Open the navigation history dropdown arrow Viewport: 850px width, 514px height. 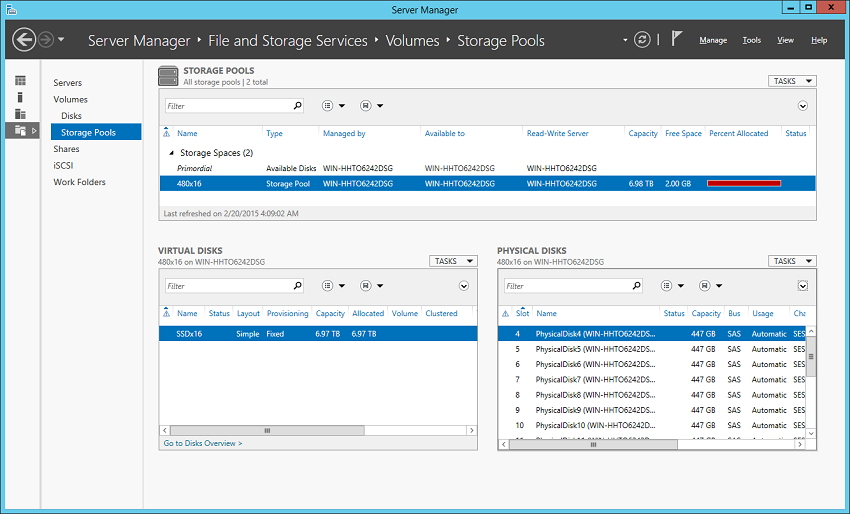click(x=61, y=40)
